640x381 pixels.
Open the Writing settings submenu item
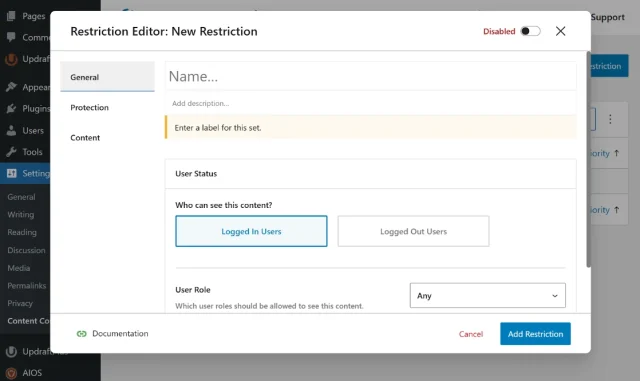(20, 214)
